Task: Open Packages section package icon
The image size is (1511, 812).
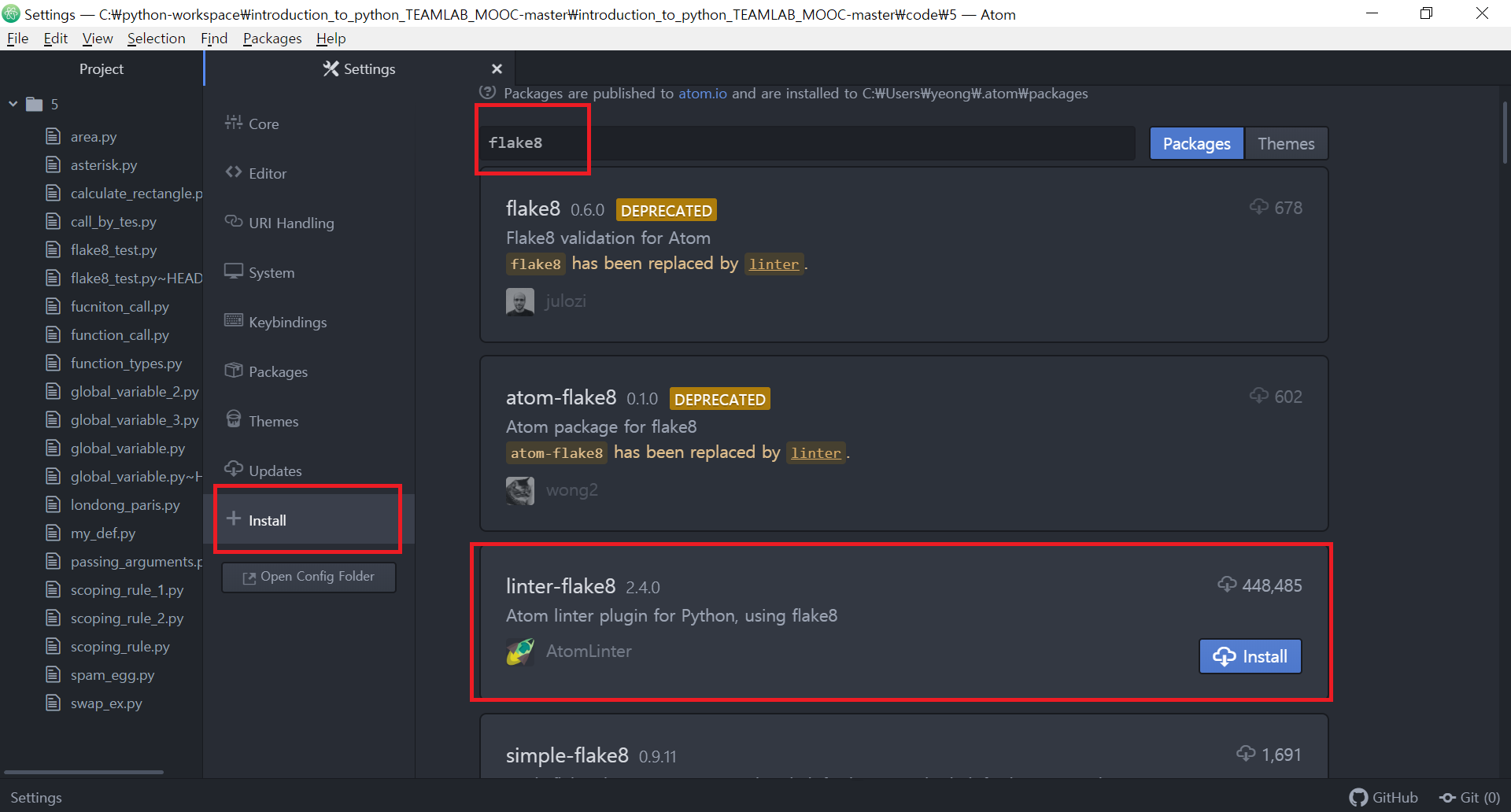Action: point(233,370)
